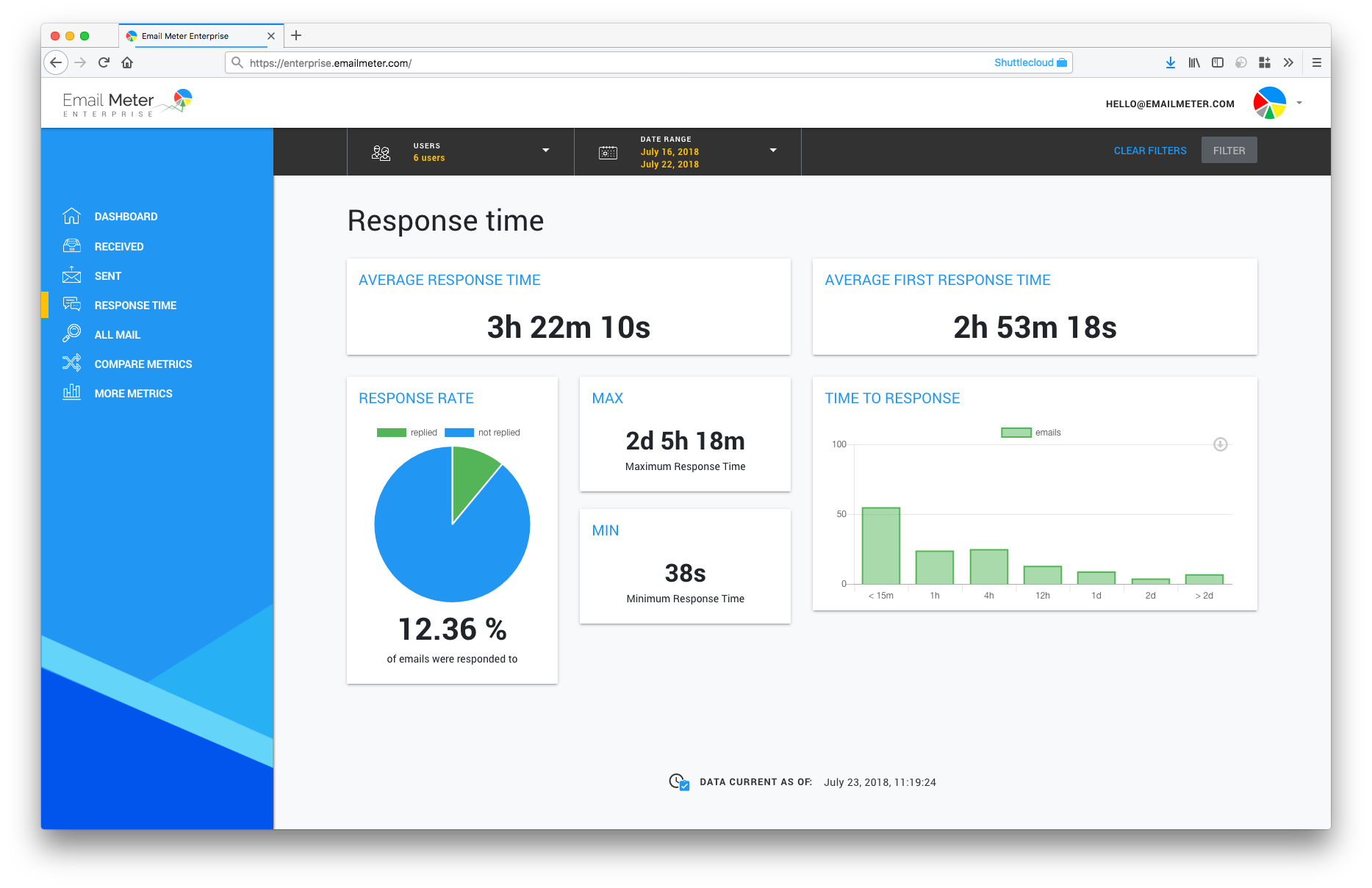The image size is (1372, 888).
Task: Select Response Time in the sidebar menu
Action: click(134, 304)
